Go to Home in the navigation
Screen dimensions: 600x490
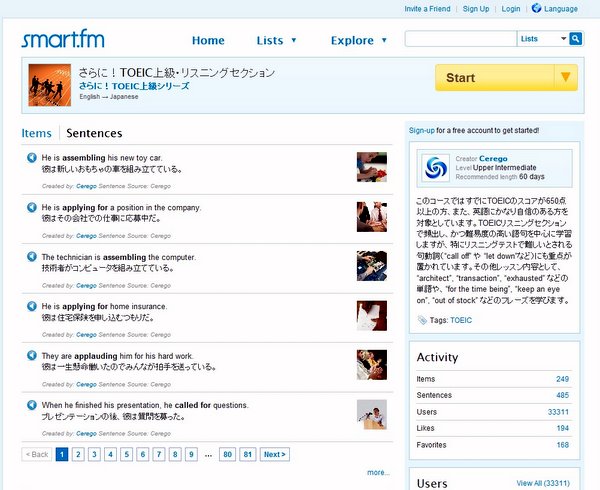pos(208,41)
